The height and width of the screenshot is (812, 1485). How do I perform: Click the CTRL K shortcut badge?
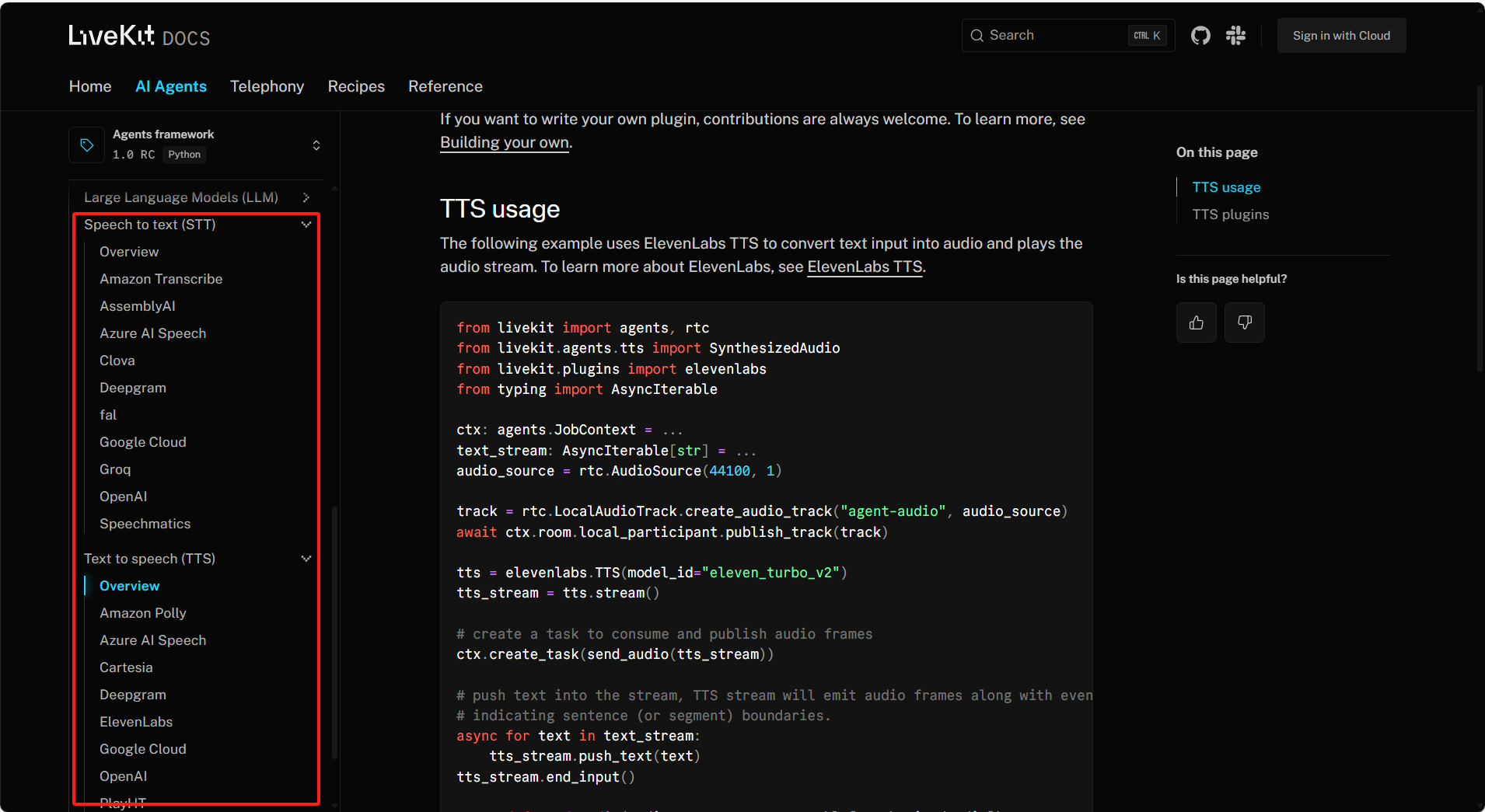[x=1147, y=36]
